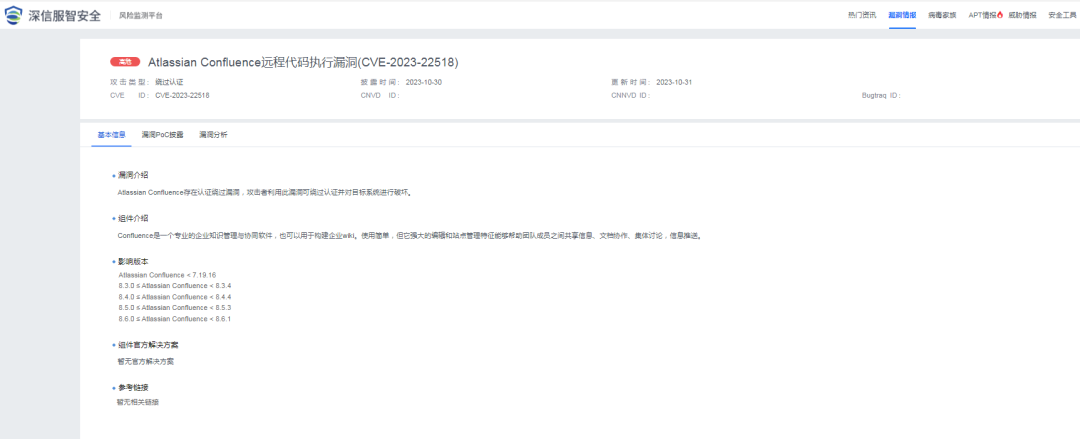This screenshot has height=439, width=1080.
Task: Click the 影响版本 section heading
Action: [133, 262]
